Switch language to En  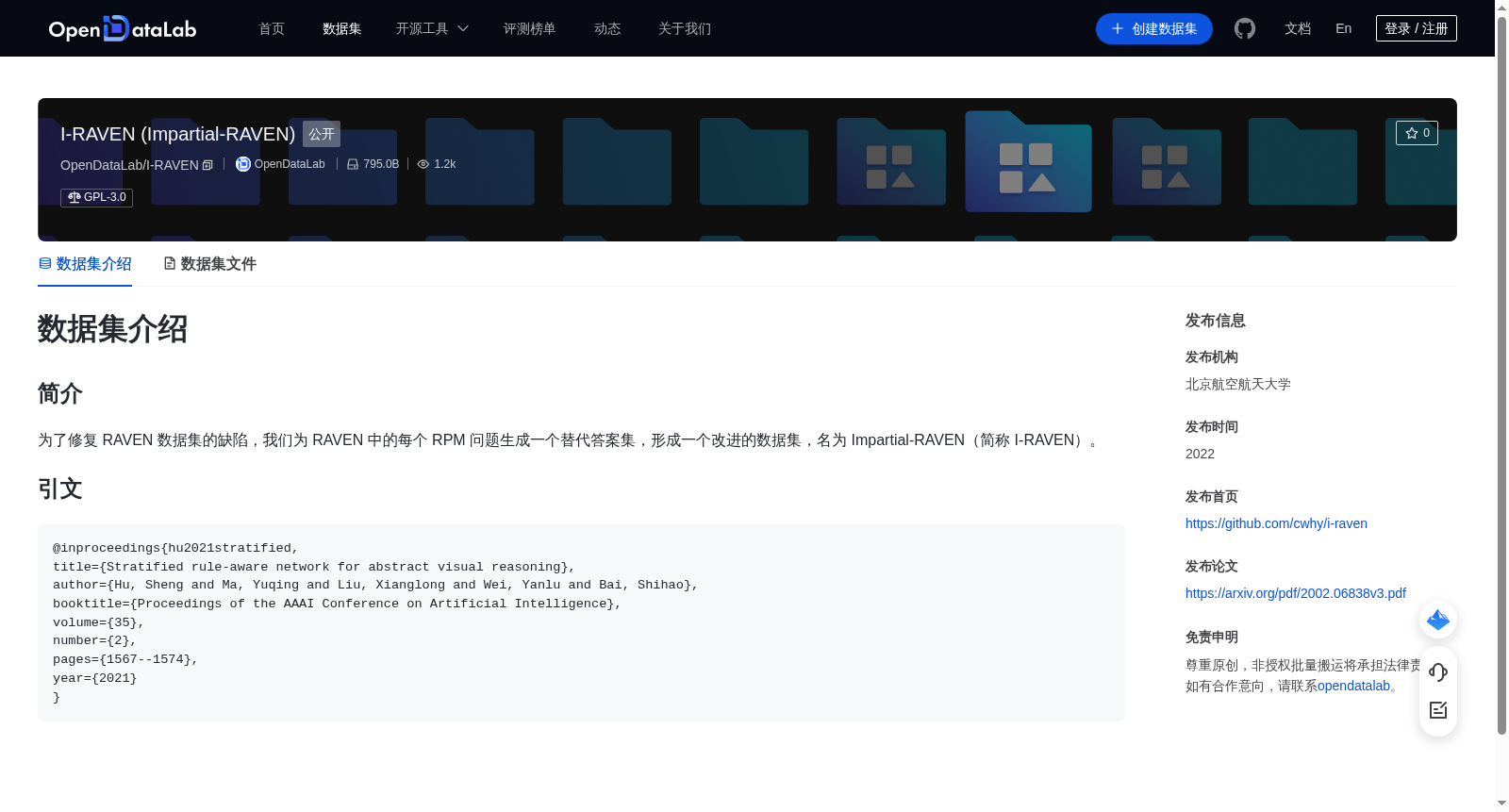coord(1343,28)
